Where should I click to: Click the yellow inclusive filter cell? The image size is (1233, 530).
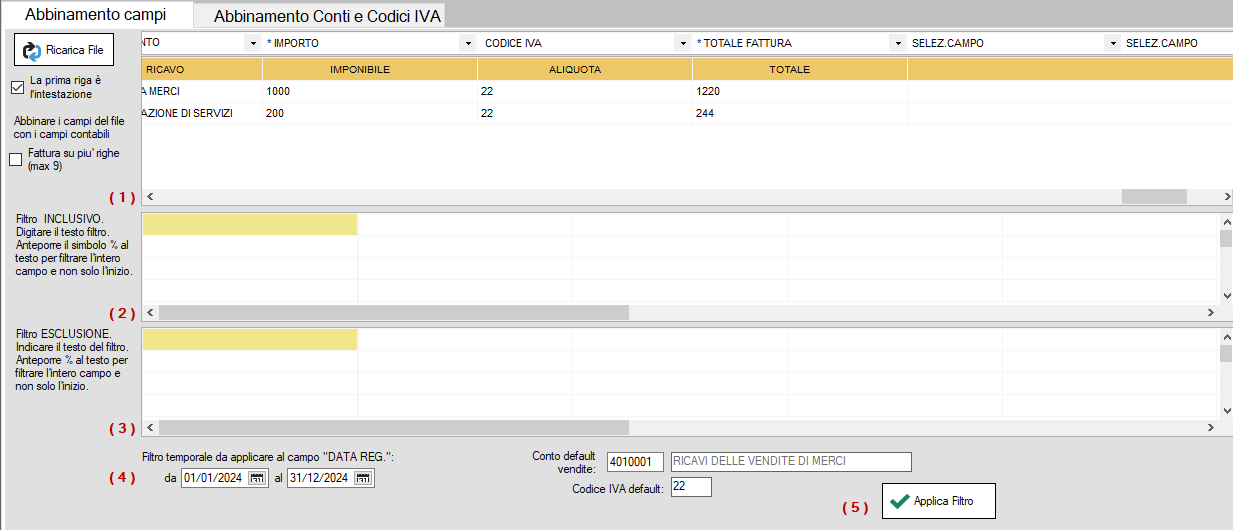(x=250, y=224)
